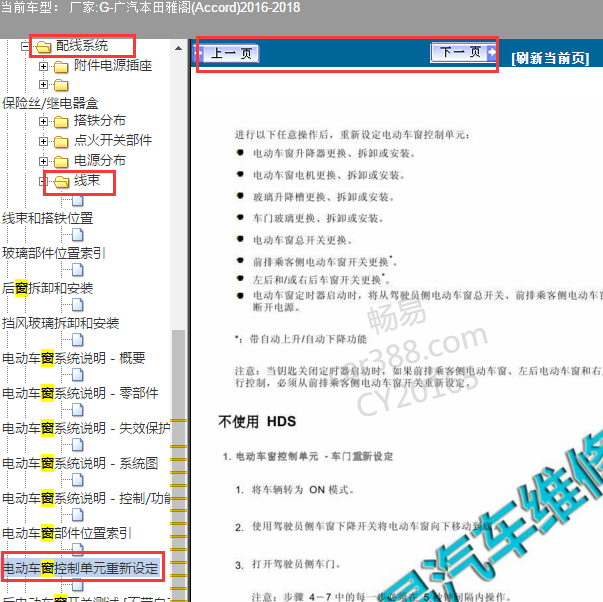
Task: Open 电动车窗系统说明 - 控制/功能
Action: click(86, 498)
